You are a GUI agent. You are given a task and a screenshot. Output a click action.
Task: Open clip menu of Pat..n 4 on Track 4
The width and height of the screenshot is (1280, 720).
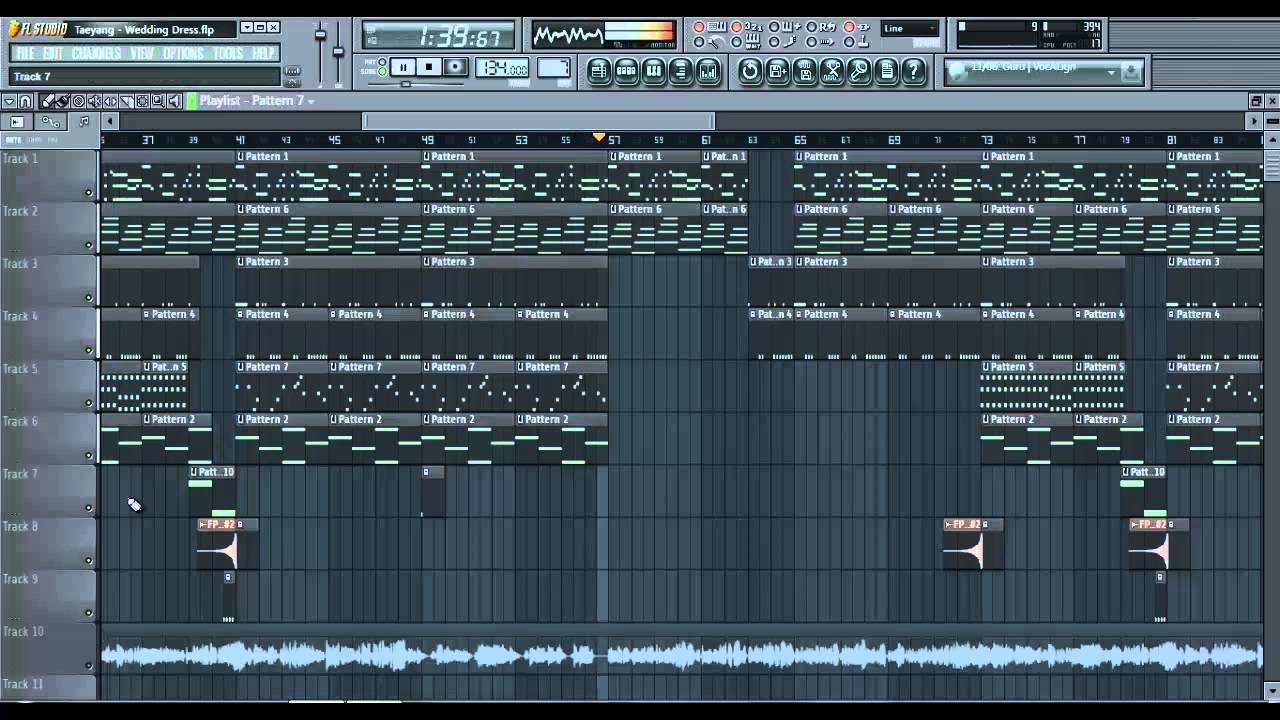coord(754,314)
